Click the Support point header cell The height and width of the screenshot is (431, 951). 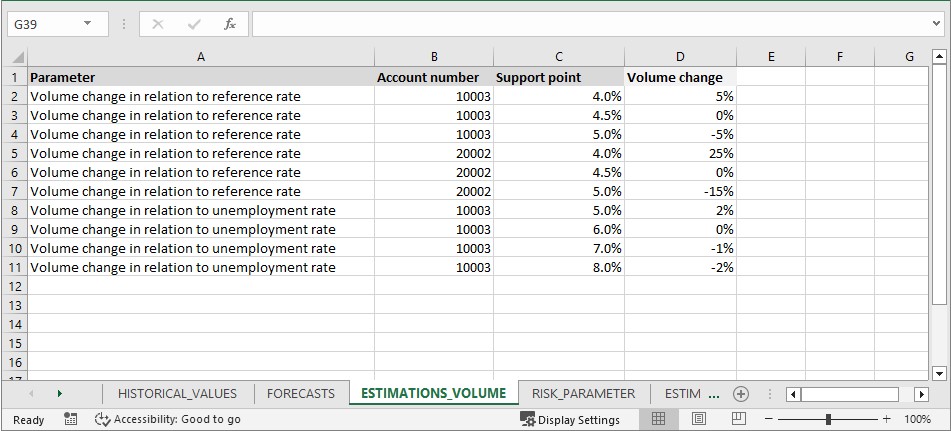(559, 77)
